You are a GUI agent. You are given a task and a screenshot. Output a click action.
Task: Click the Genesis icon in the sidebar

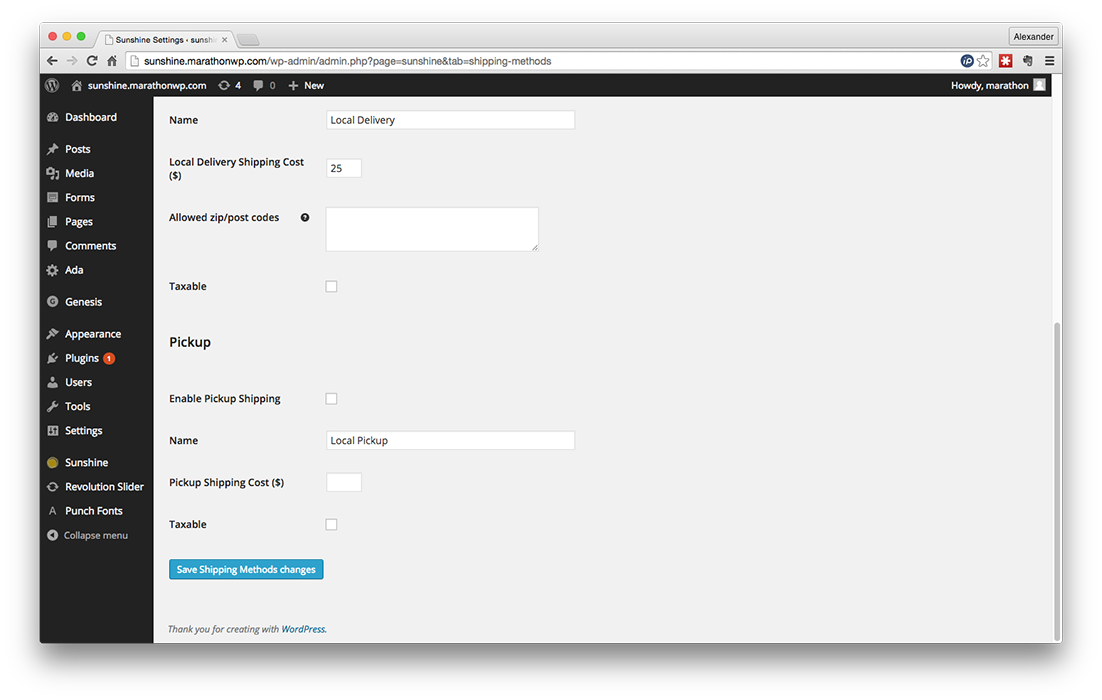pyautogui.click(x=53, y=302)
